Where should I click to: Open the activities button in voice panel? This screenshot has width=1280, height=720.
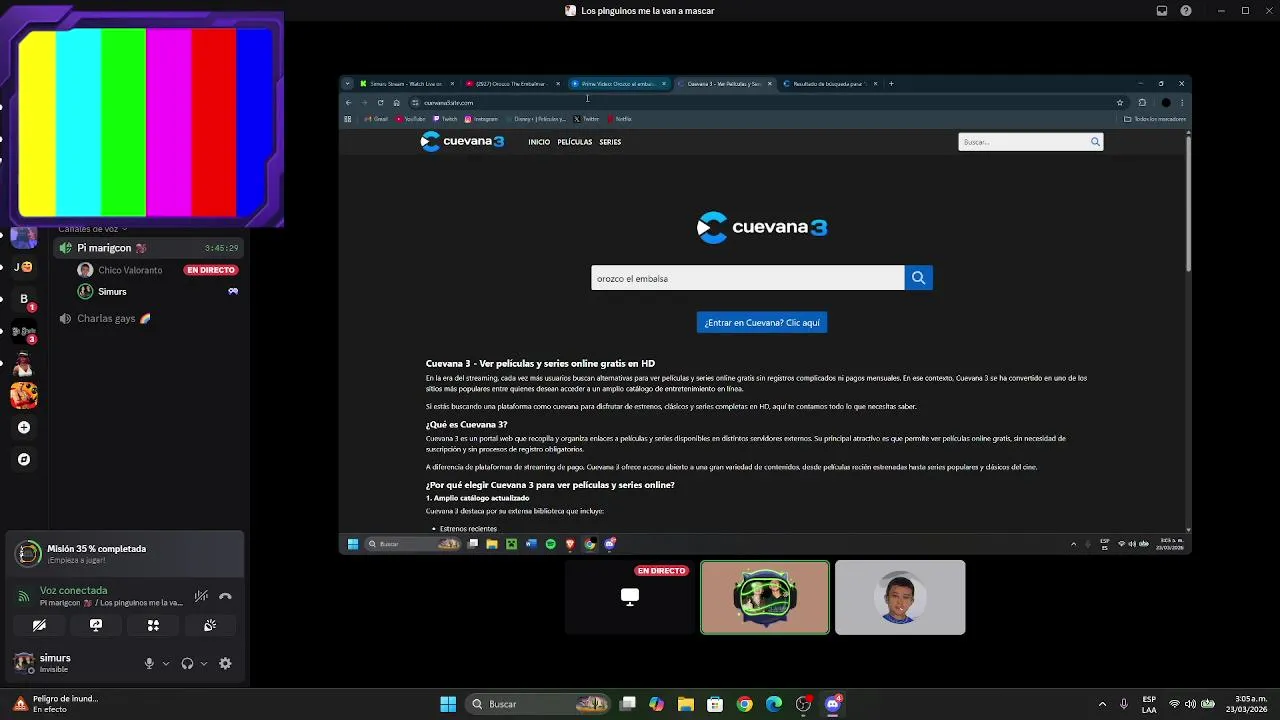coord(153,625)
